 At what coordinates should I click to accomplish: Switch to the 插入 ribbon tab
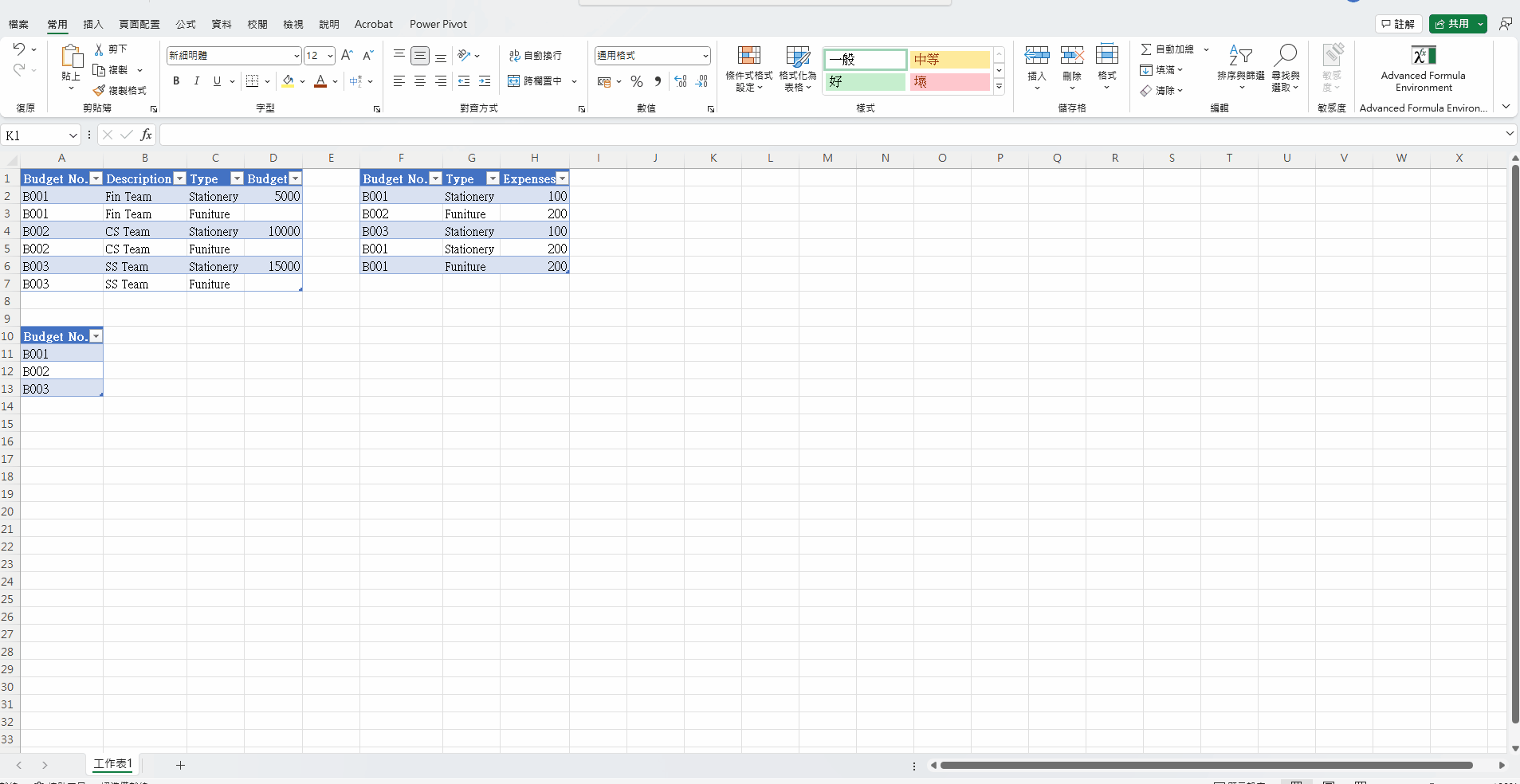93,24
